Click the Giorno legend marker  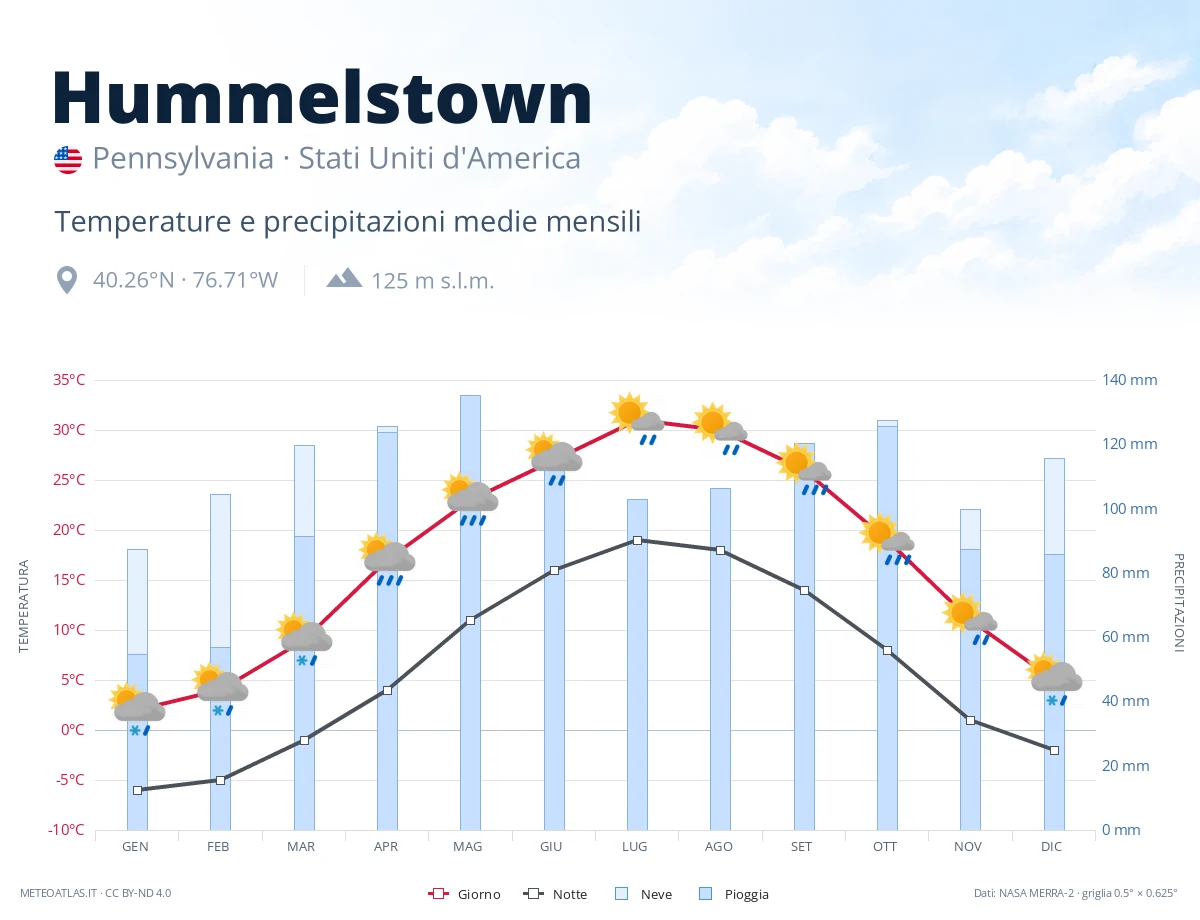point(437,894)
